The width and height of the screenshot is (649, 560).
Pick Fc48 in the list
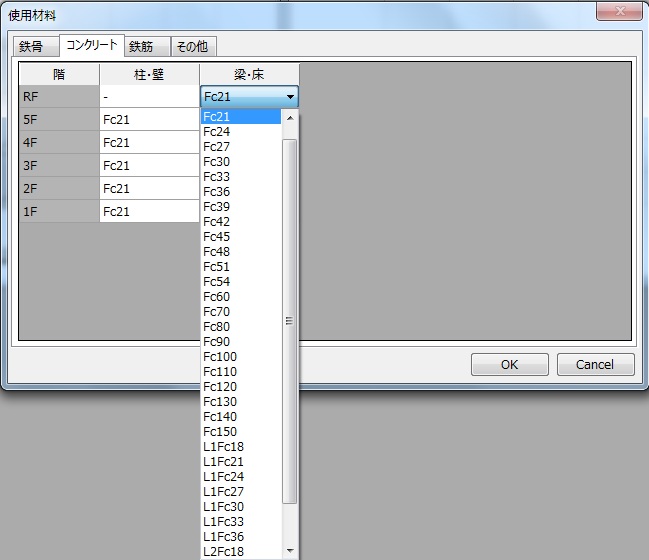pyautogui.click(x=241, y=252)
